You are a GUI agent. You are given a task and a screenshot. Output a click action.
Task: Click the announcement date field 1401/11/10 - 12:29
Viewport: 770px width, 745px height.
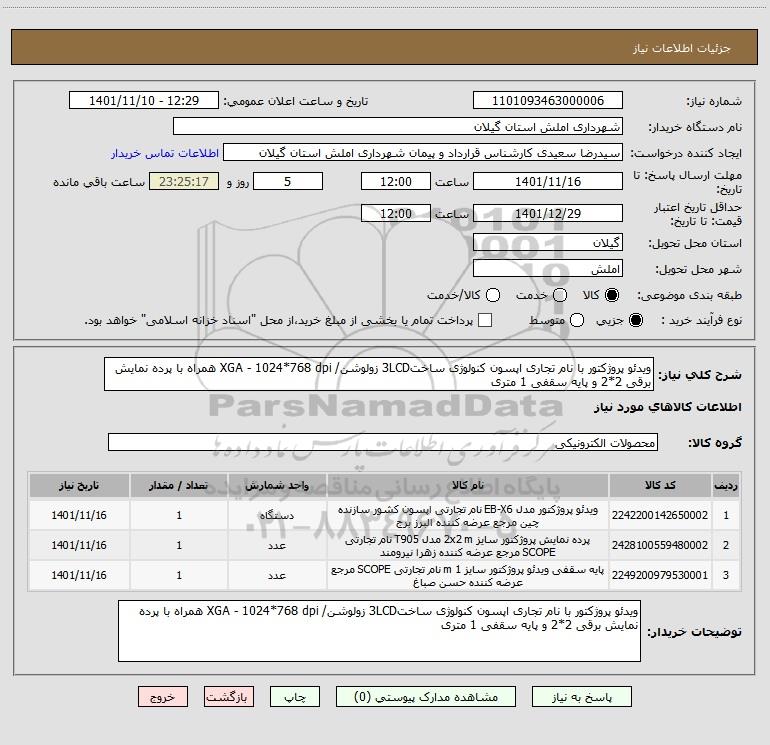144,101
